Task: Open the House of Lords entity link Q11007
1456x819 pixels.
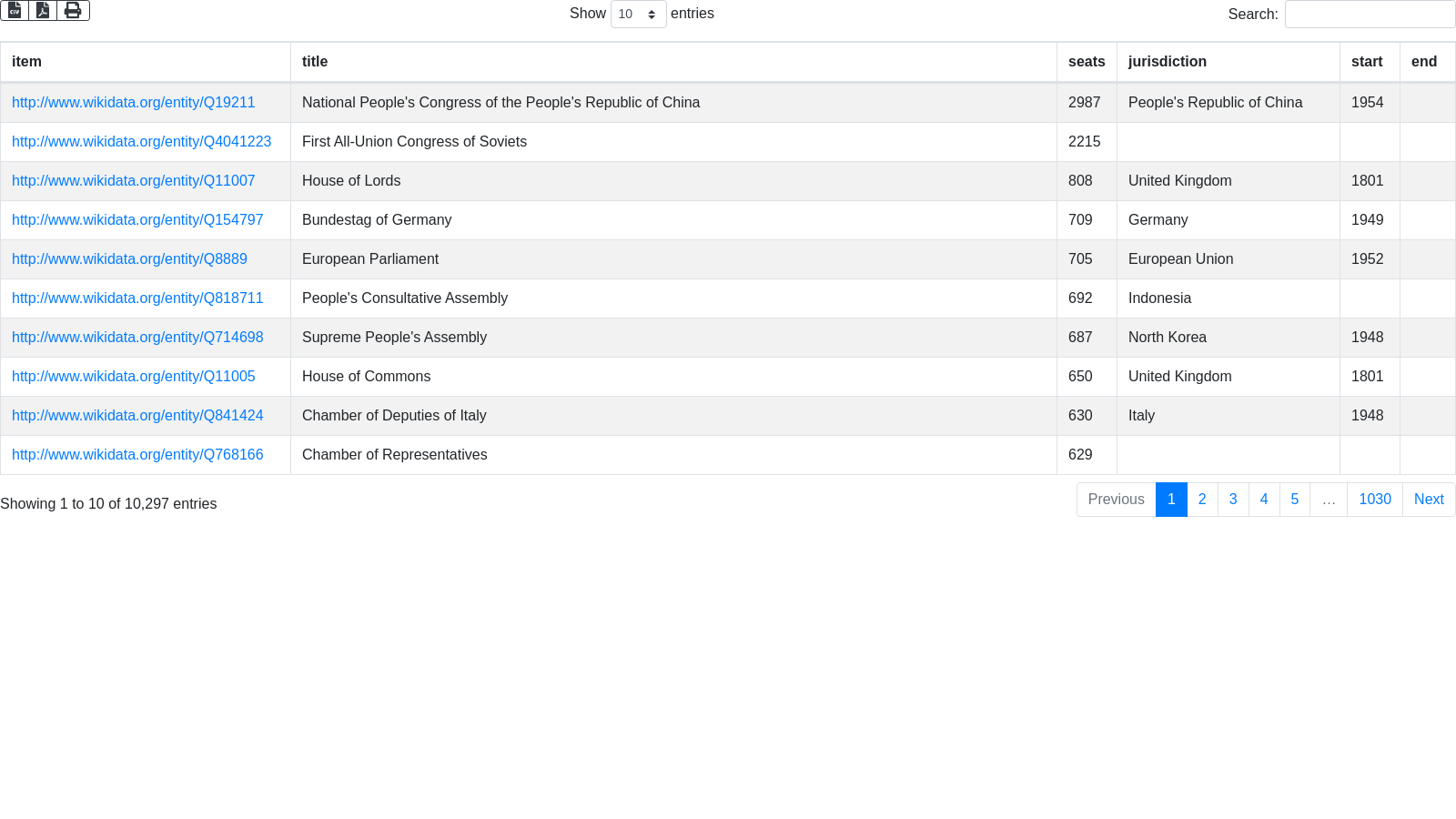Action: click(133, 181)
